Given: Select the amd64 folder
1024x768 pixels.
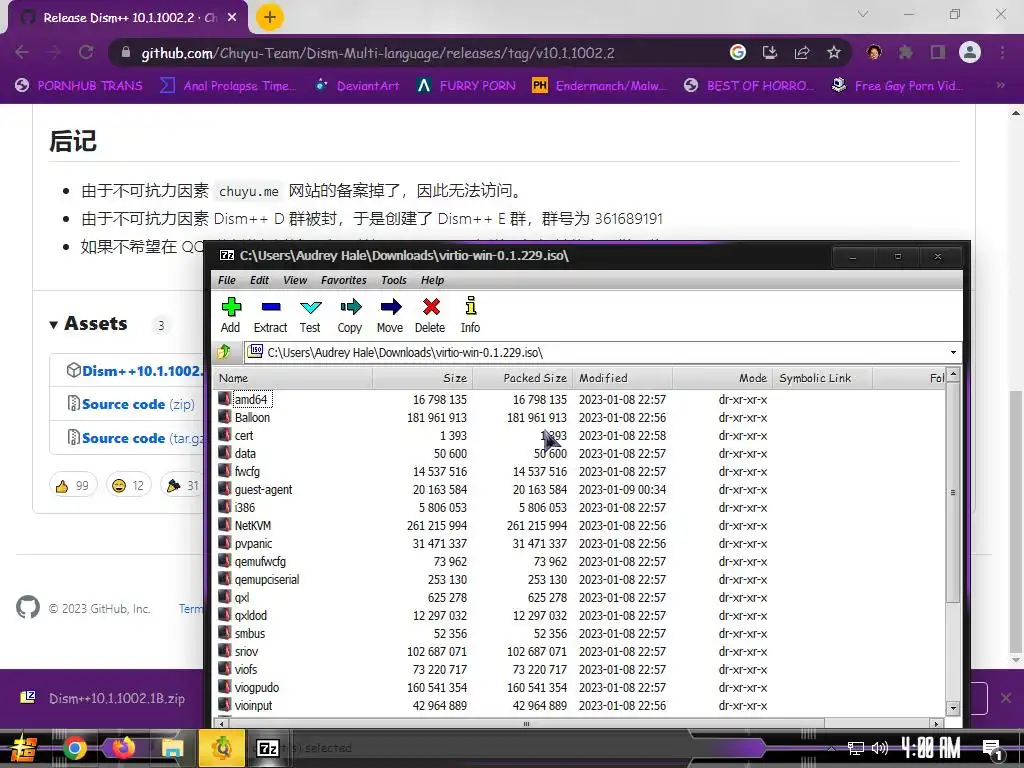Looking at the screenshot, I should pos(251,399).
